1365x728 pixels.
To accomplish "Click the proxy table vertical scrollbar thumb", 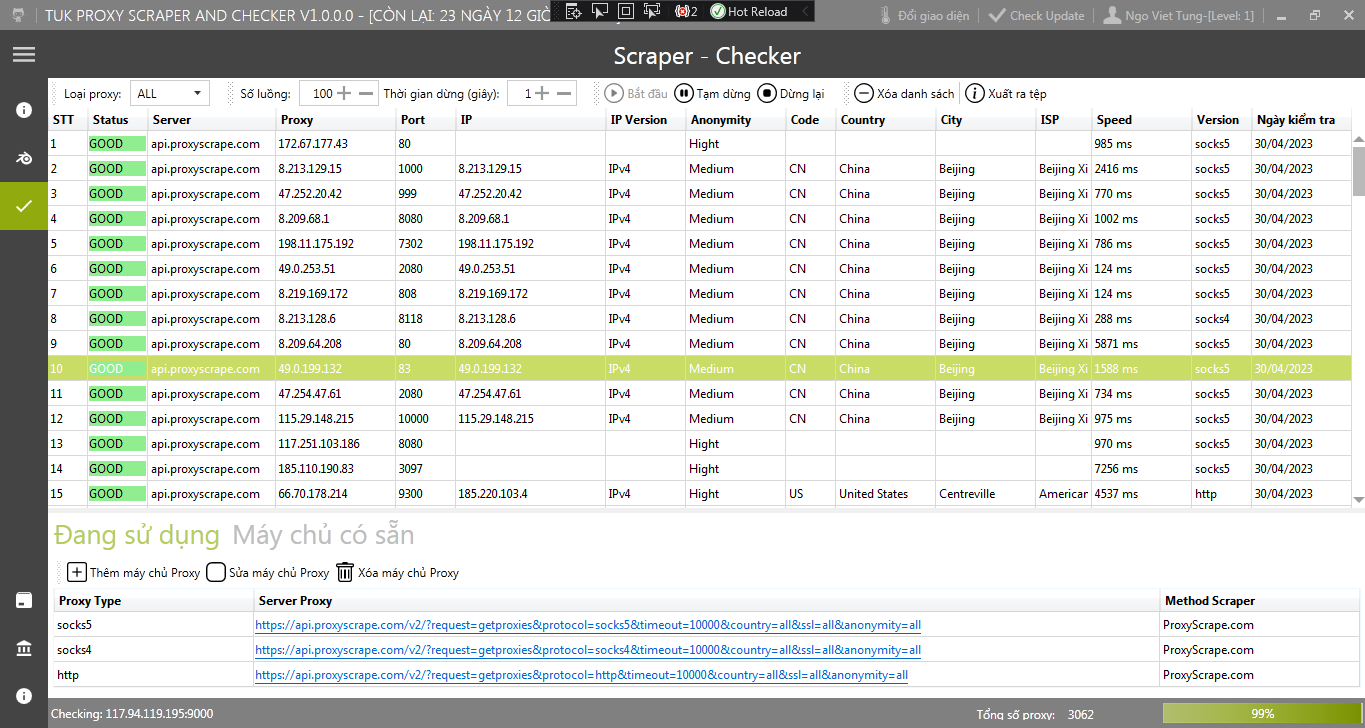I will point(1358,170).
